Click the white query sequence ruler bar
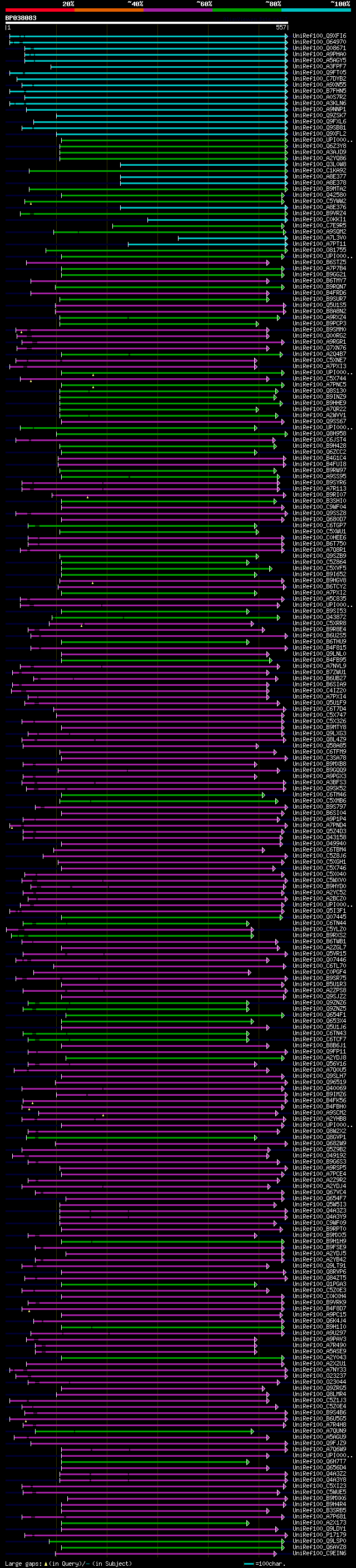Viewport: 356px width, 1568px height. pos(146,22)
